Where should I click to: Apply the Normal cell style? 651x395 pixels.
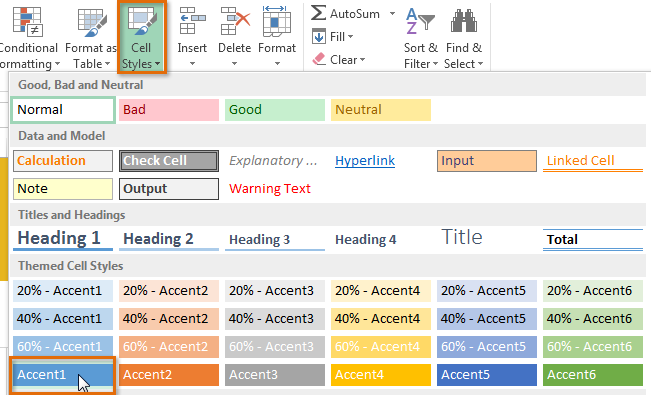tap(63, 110)
